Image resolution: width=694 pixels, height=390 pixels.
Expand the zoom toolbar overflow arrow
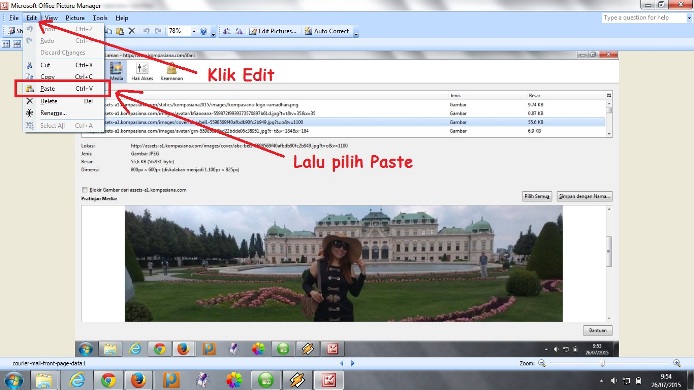pos(213,32)
